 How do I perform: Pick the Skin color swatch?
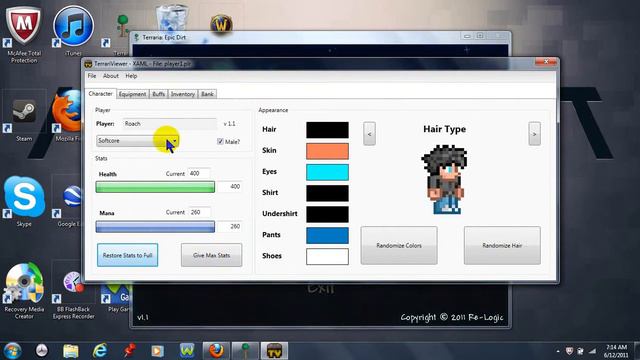click(x=327, y=151)
